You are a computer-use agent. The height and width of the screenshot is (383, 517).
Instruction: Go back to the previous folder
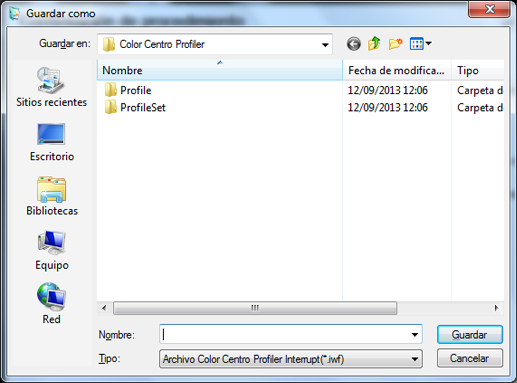click(x=354, y=44)
